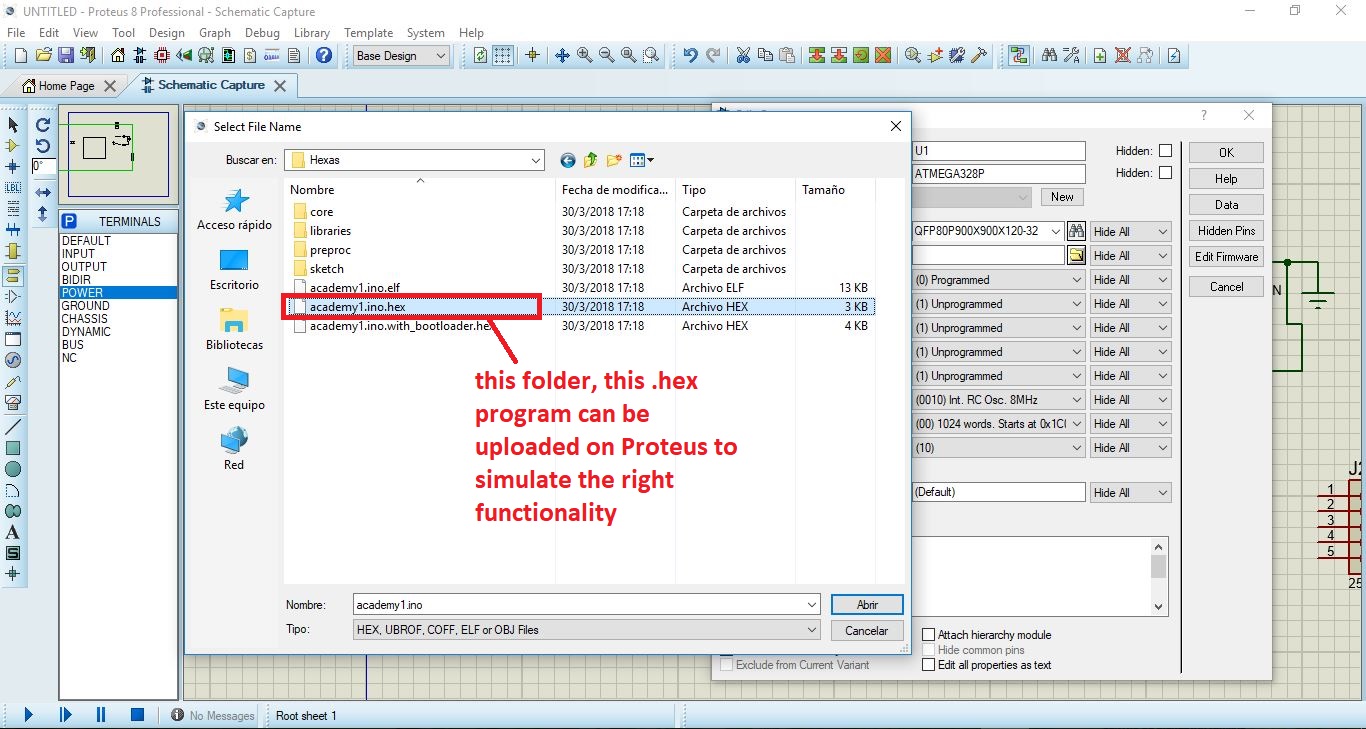The width and height of the screenshot is (1366, 729).
Task: Expand the Buscar en folder dropdown
Action: click(536, 160)
